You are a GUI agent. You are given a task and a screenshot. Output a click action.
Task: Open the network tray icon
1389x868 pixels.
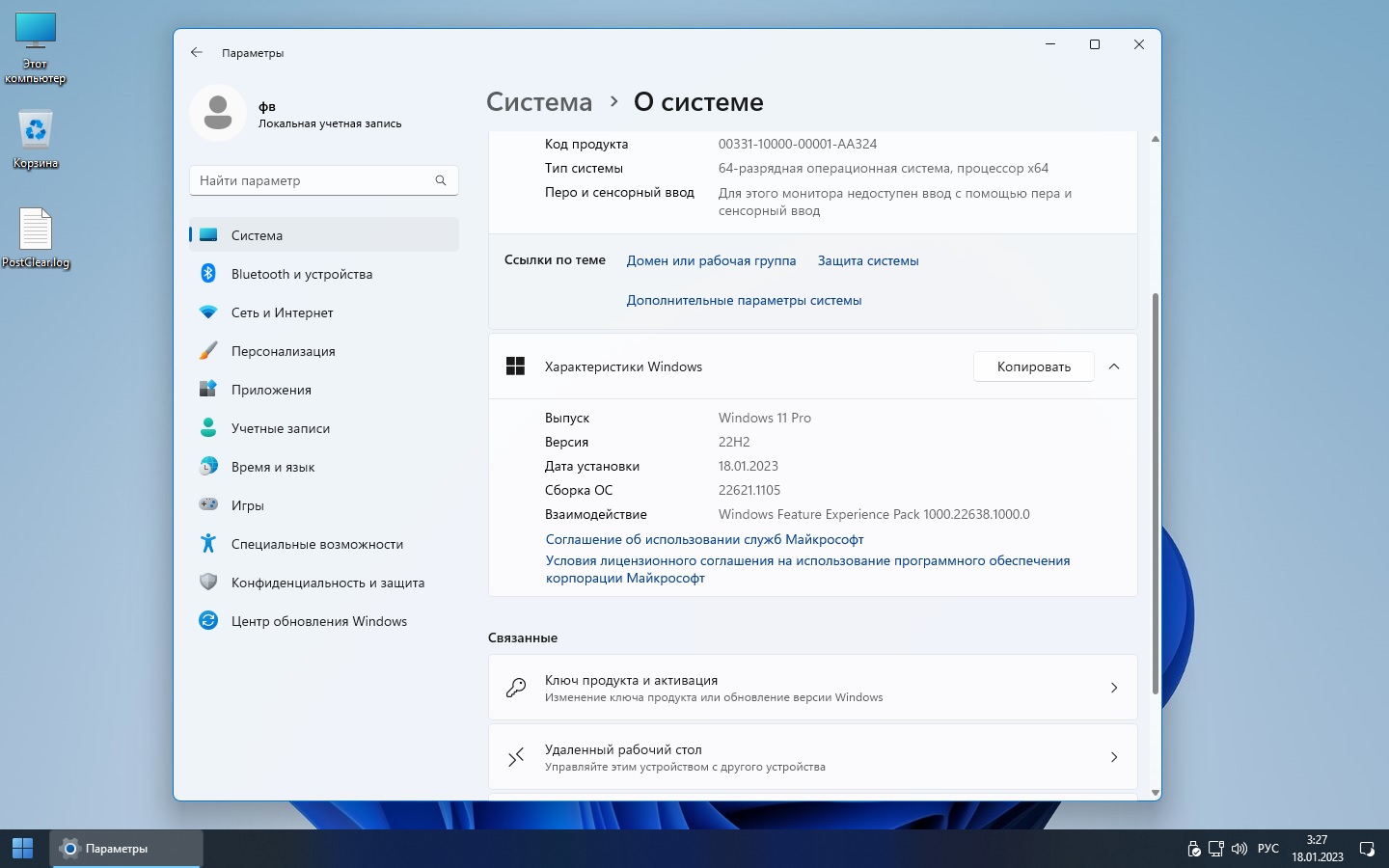coord(1216,849)
